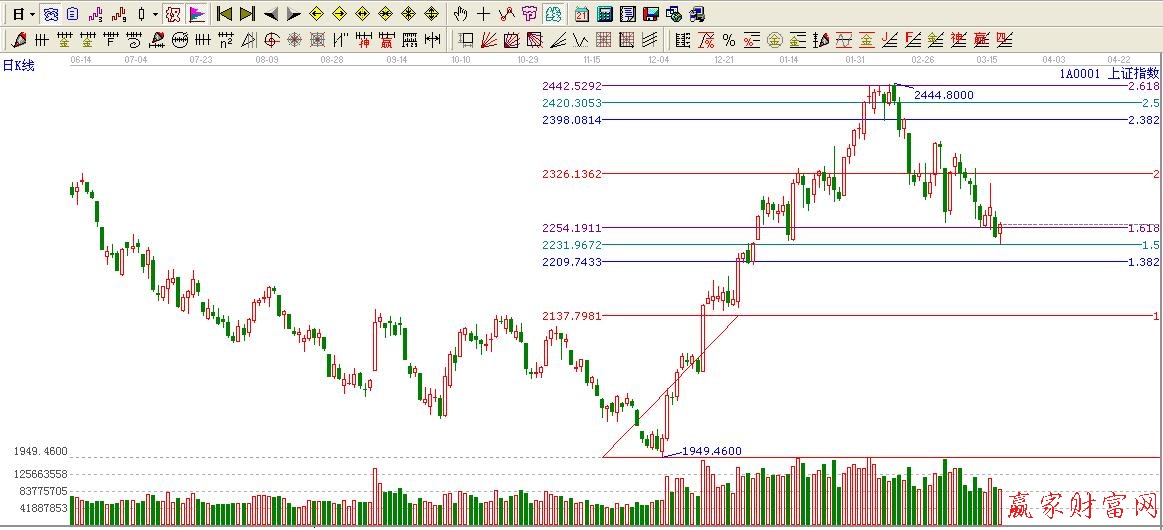Click the 2444.8000 high price annotation
The height and width of the screenshot is (530, 1163).
pos(943,95)
